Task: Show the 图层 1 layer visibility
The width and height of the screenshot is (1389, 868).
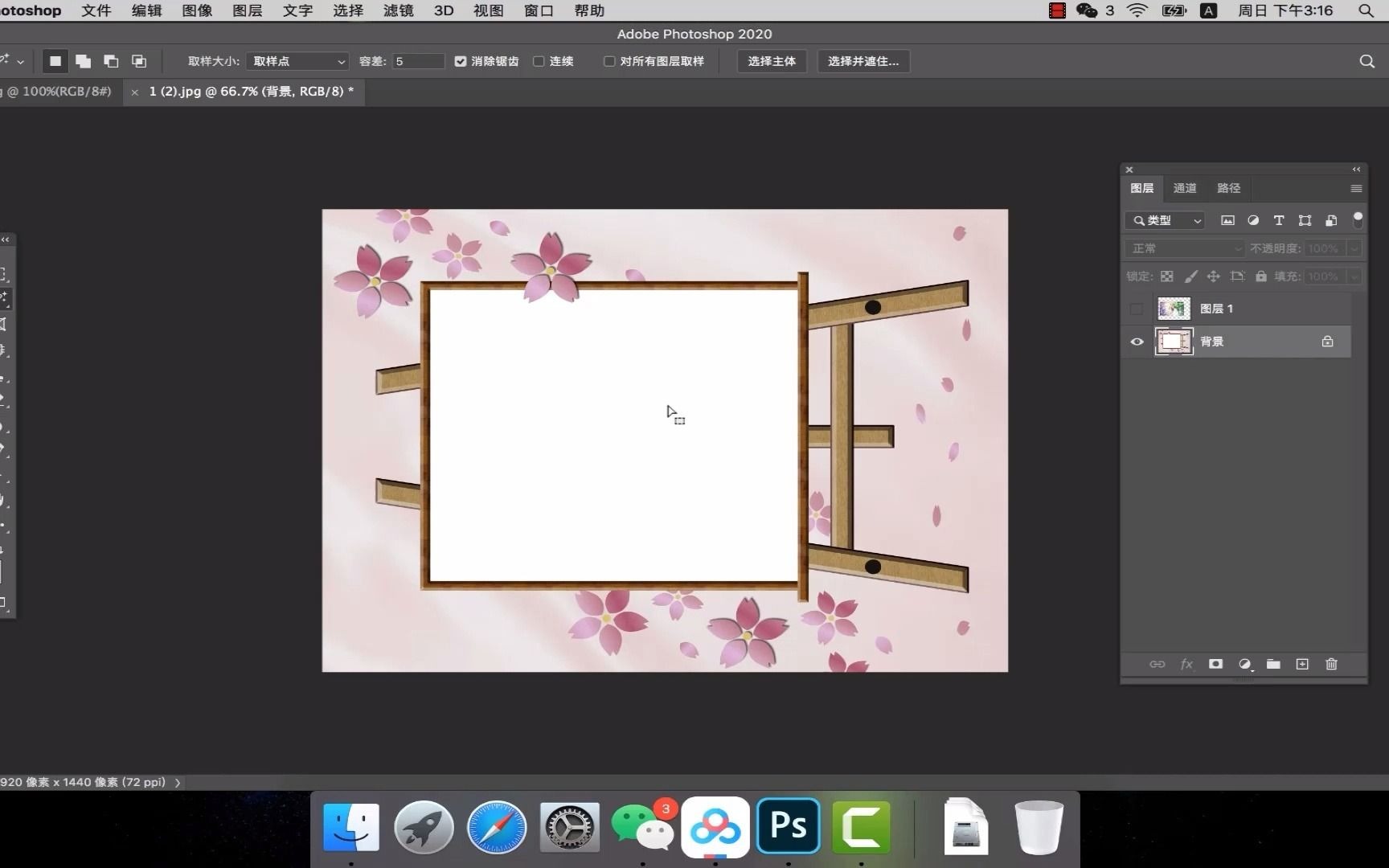Action: (x=1137, y=309)
